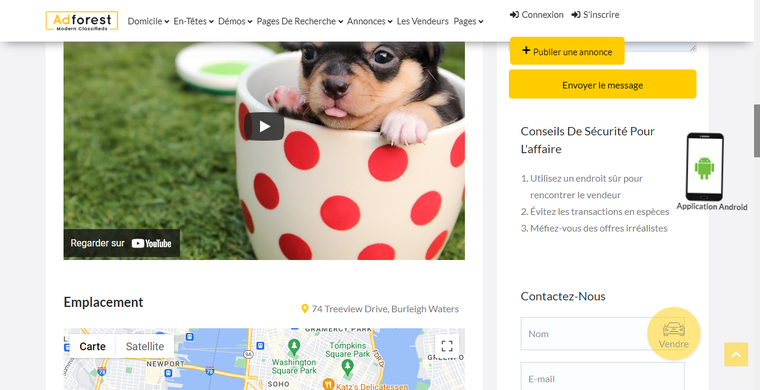
Task: Click the Connexion login icon
Action: click(514, 15)
